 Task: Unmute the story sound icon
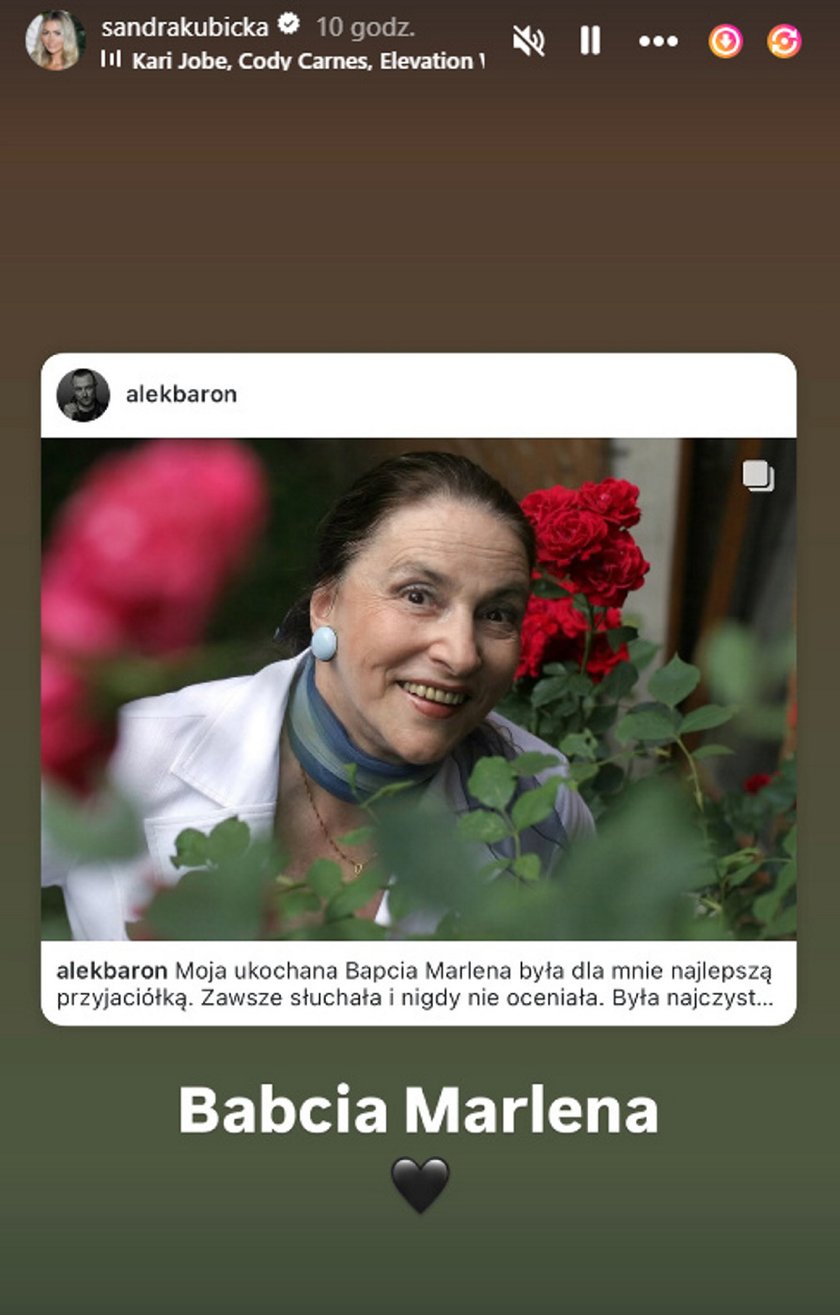pyautogui.click(x=529, y=41)
